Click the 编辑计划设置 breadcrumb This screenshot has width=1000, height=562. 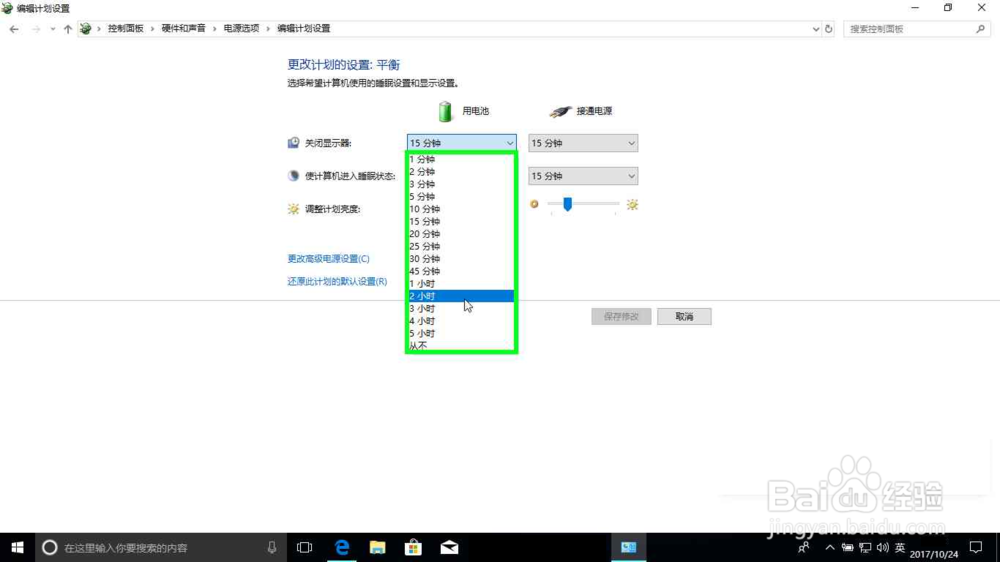click(304, 29)
